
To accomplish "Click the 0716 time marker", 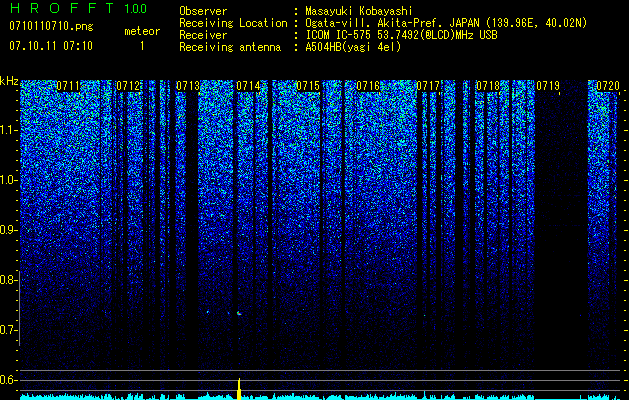I will (x=368, y=86).
